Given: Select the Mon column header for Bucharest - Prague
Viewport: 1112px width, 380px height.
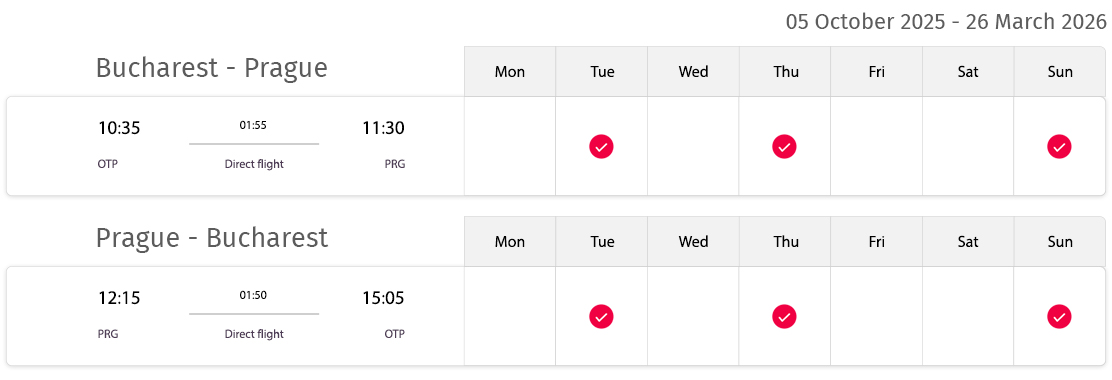Looking at the screenshot, I should pos(510,72).
